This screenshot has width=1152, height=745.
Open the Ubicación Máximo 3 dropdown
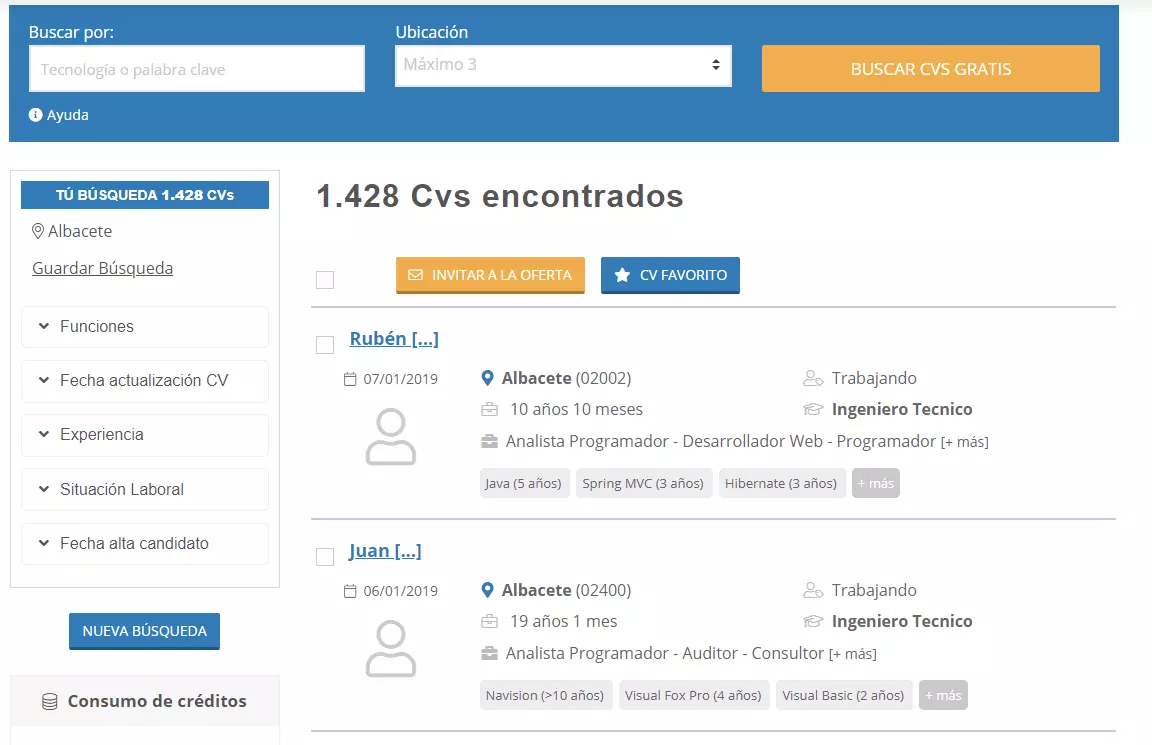coord(563,64)
